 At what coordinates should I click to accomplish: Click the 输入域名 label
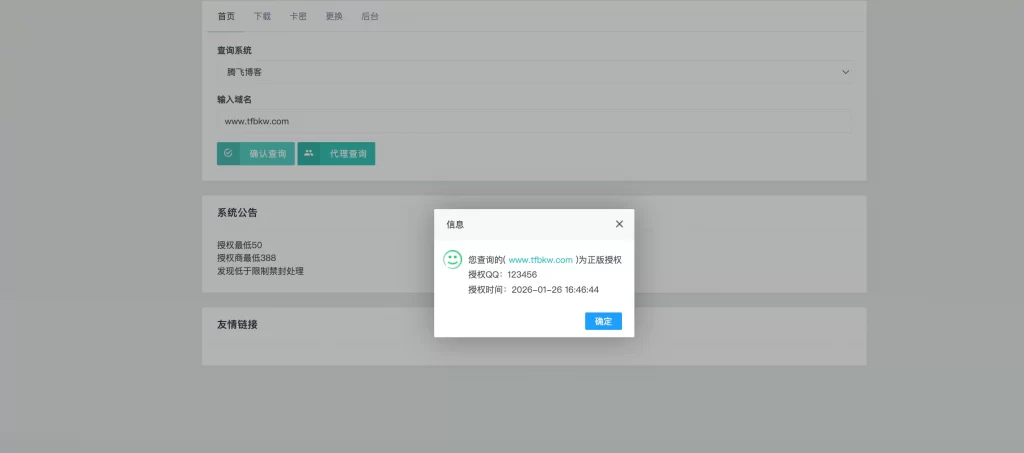[234, 99]
